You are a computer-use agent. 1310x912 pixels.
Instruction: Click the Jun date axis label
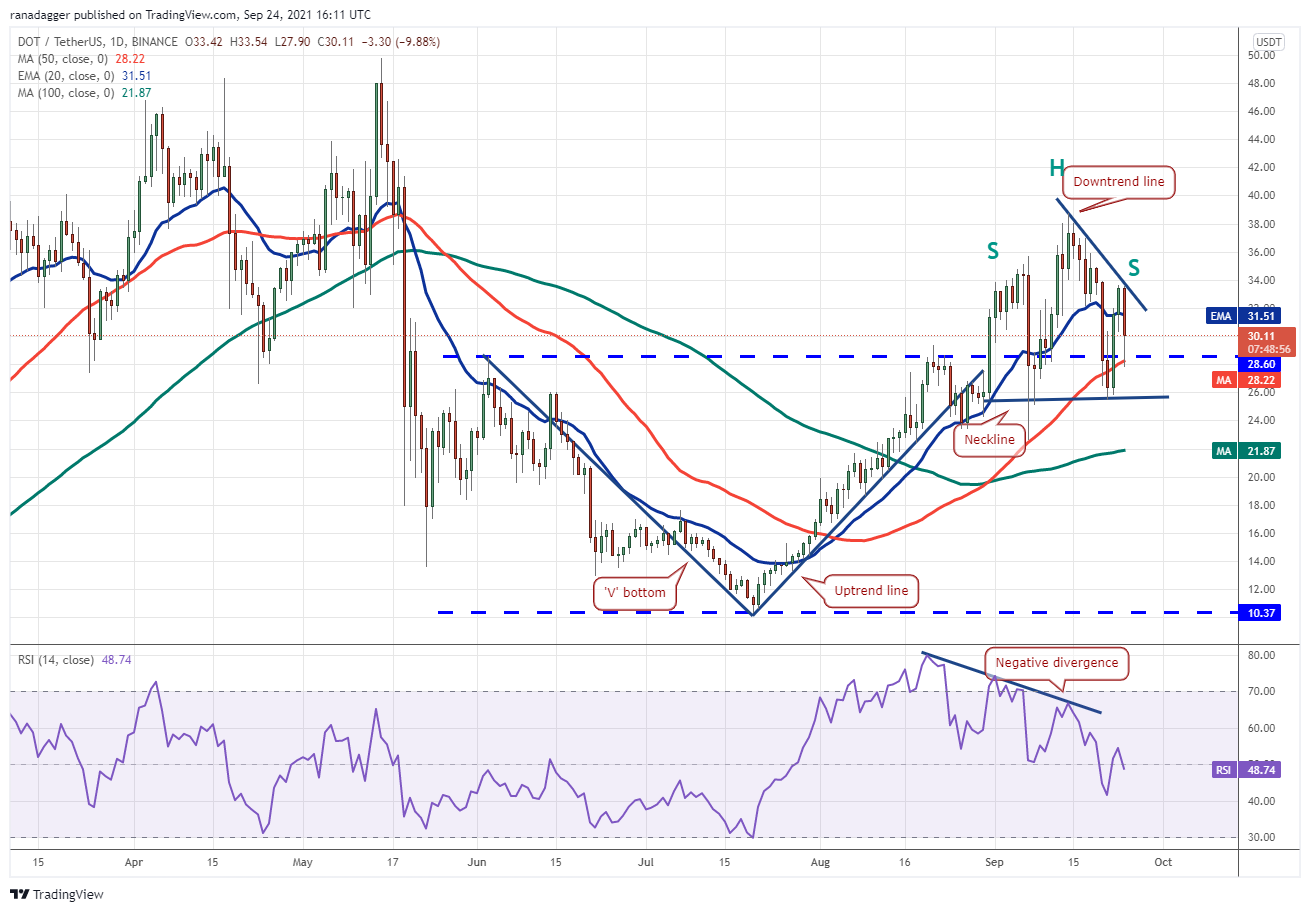477,861
